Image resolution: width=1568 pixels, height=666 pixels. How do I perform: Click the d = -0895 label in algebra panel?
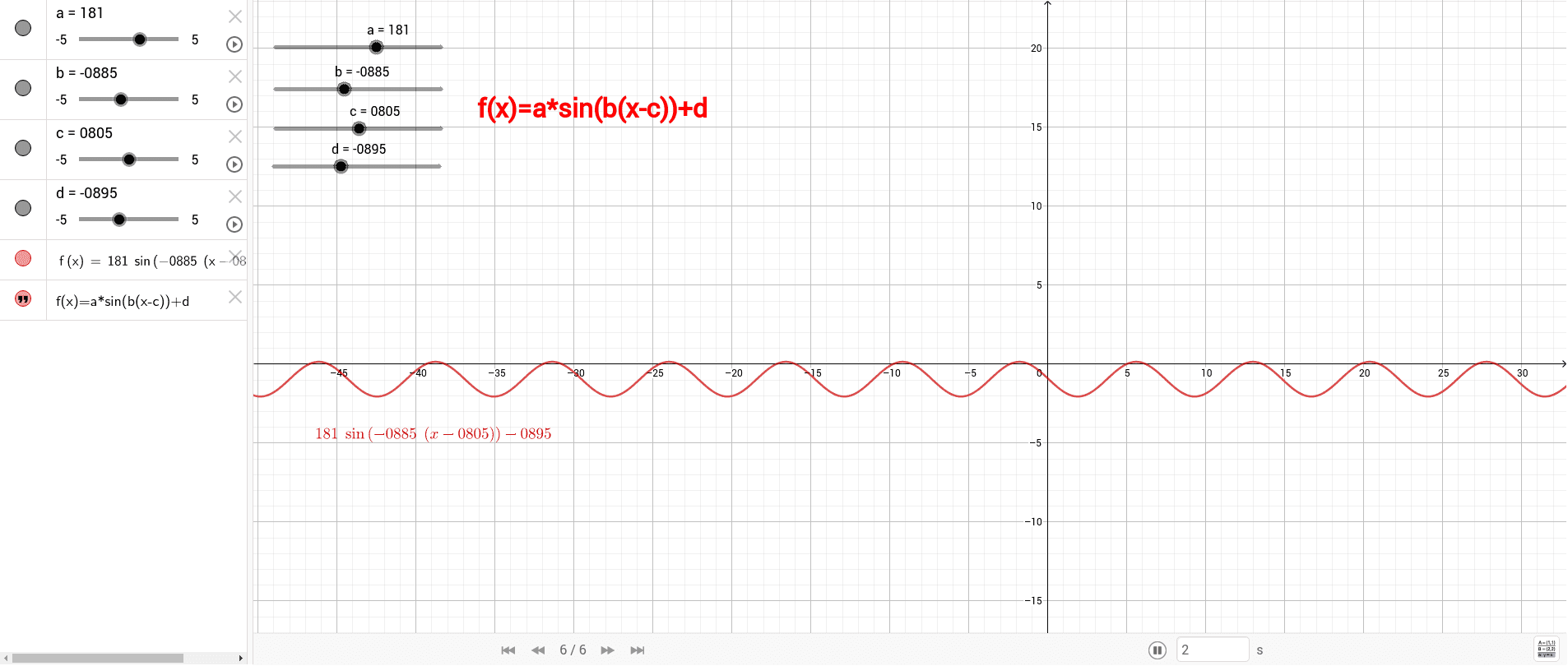(86, 193)
